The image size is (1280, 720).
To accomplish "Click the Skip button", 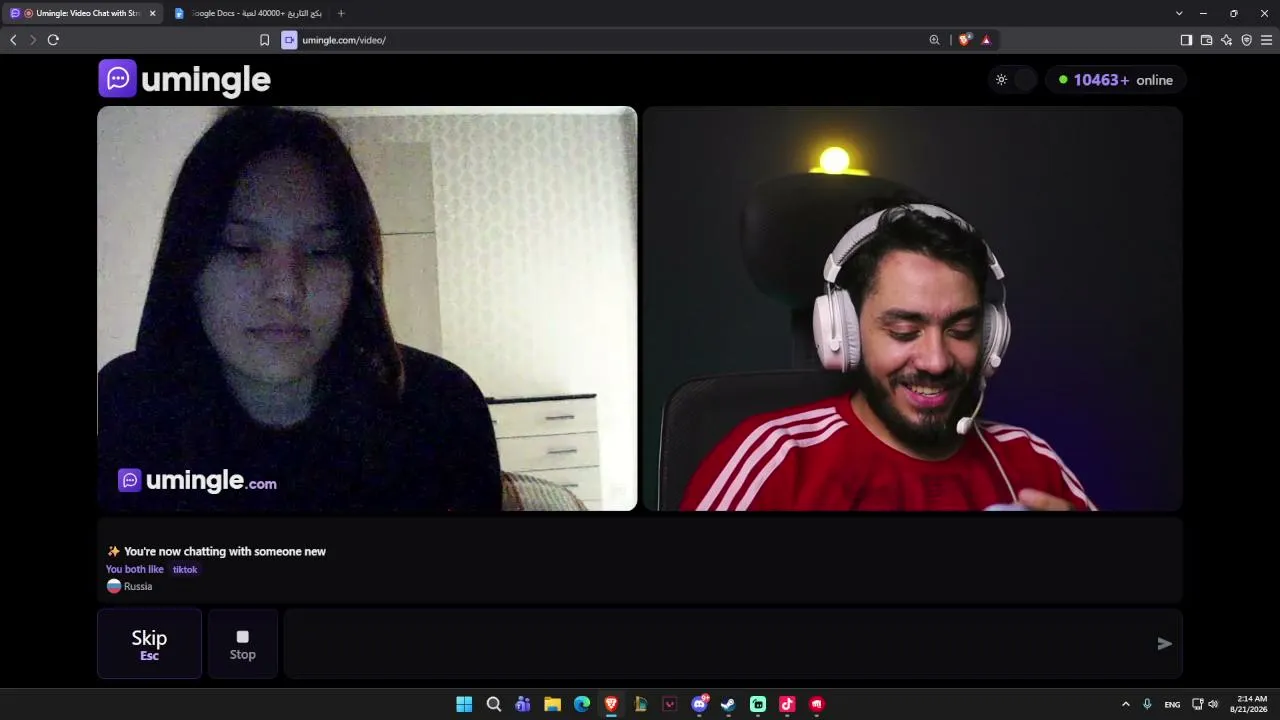I will tap(149, 644).
